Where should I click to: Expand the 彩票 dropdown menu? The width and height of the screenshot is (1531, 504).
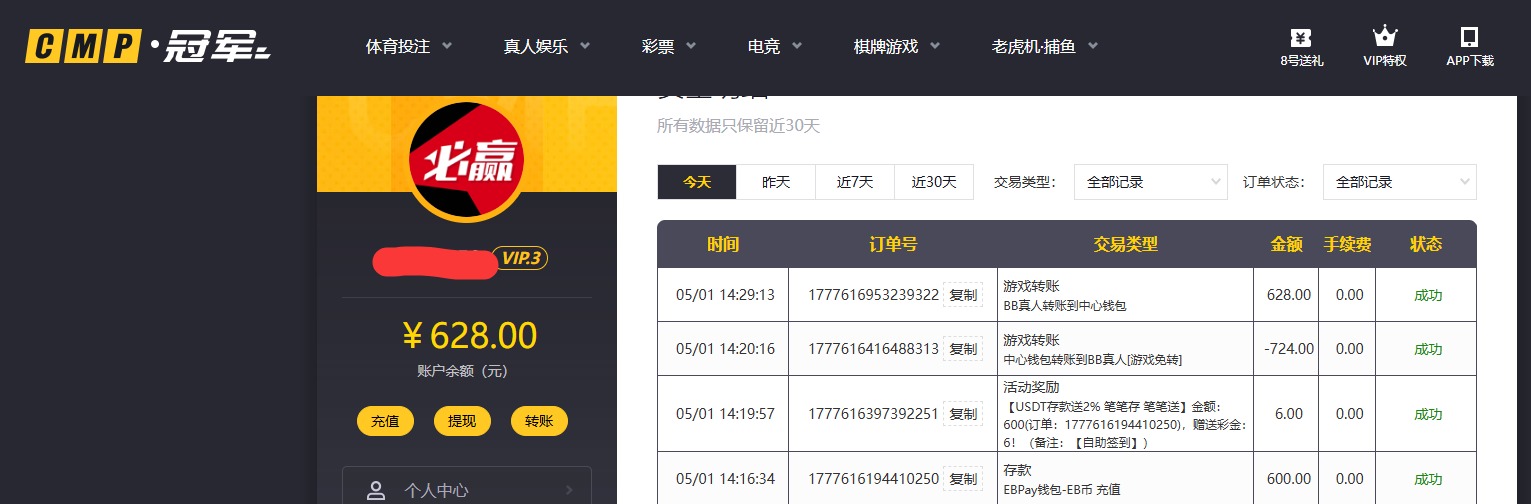click(x=669, y=46)
